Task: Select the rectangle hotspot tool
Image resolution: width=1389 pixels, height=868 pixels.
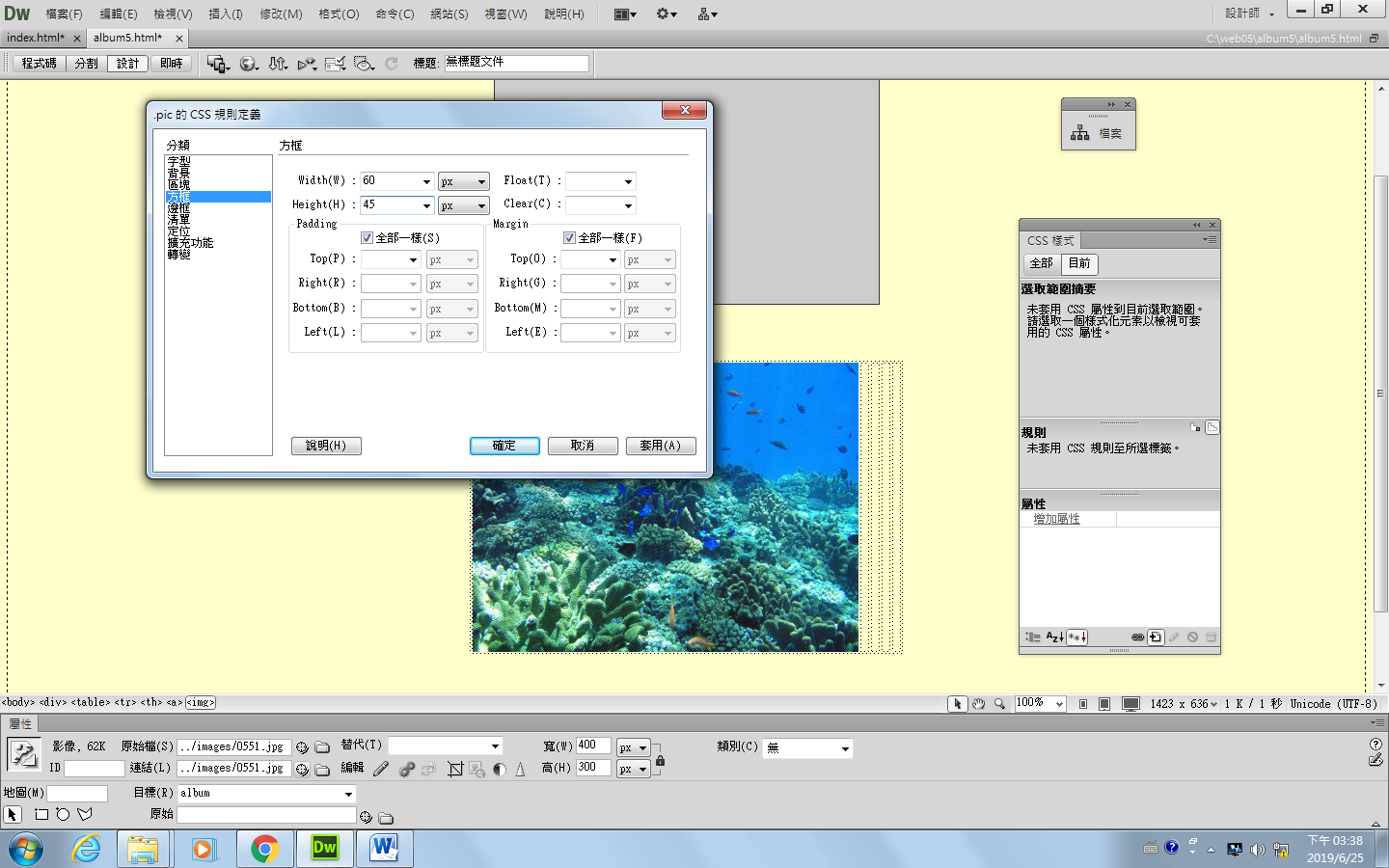Action: pyautogui.click(x=41, y=815)
